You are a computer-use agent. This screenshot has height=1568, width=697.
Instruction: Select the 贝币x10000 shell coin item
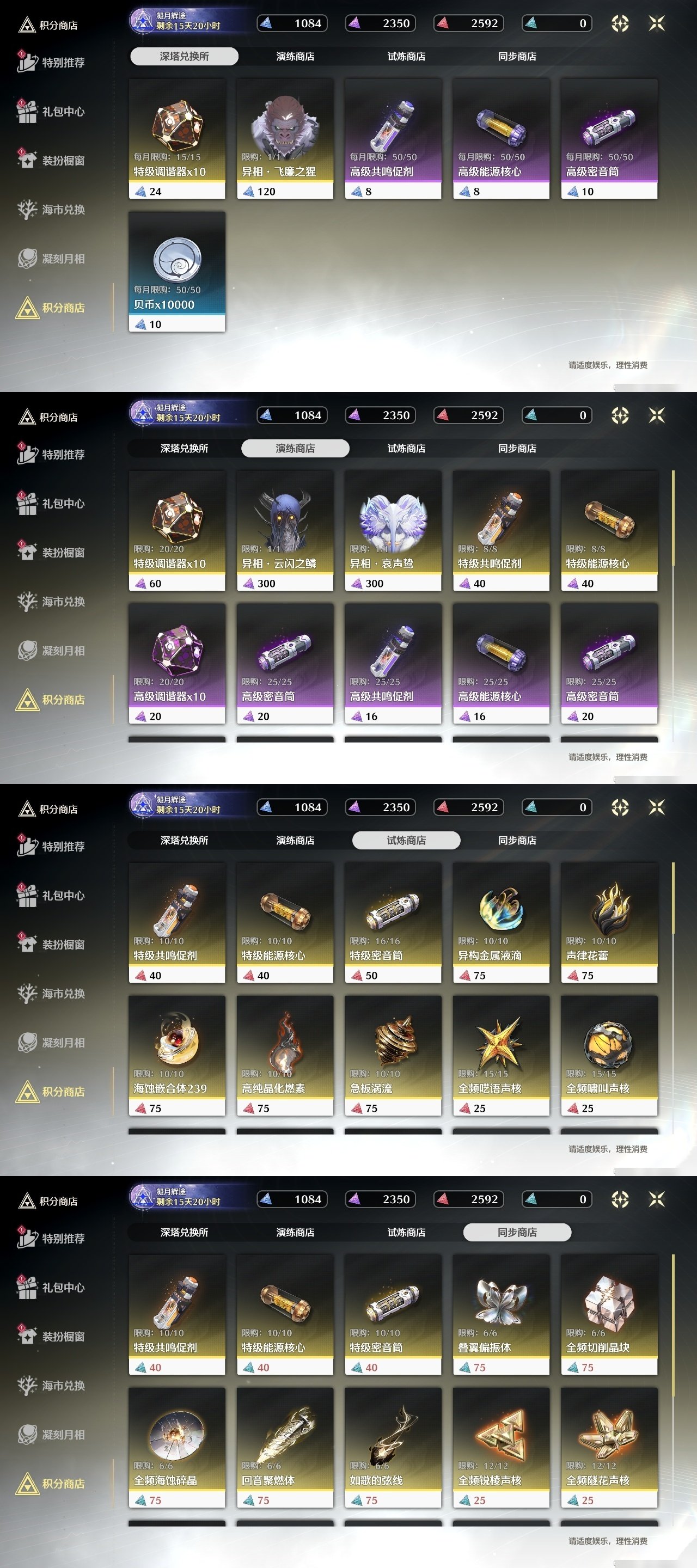tap(177, 272)
